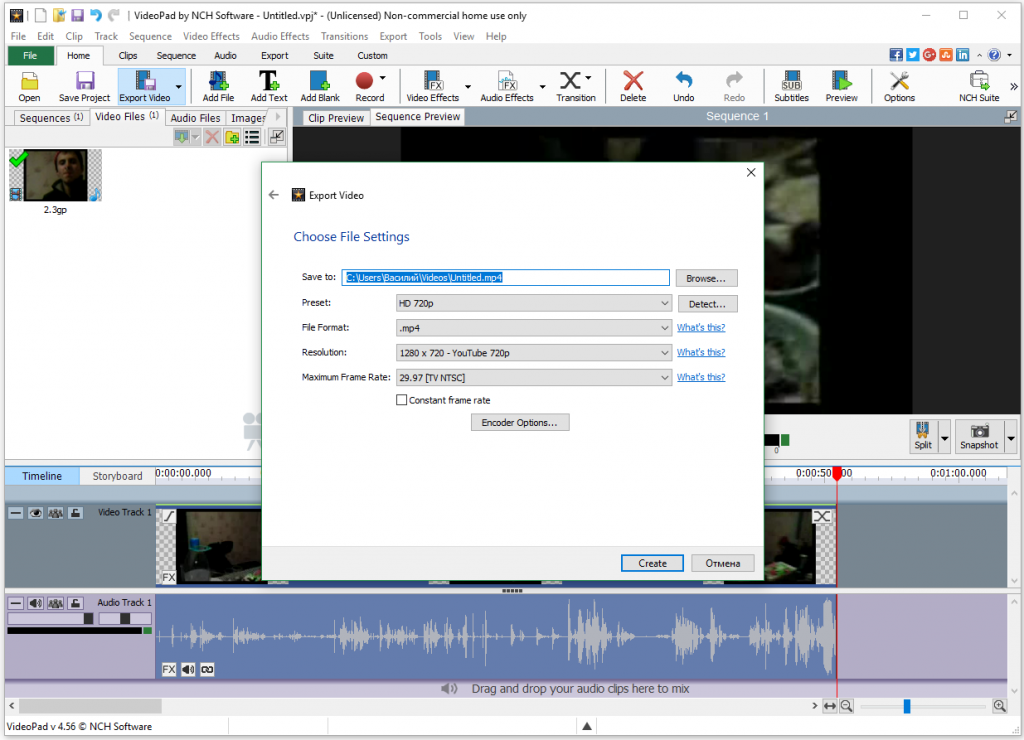This screenshot has width=1024, height=740.
Task: Switch media bin to list view icon
Action: (x=252, y=137)
